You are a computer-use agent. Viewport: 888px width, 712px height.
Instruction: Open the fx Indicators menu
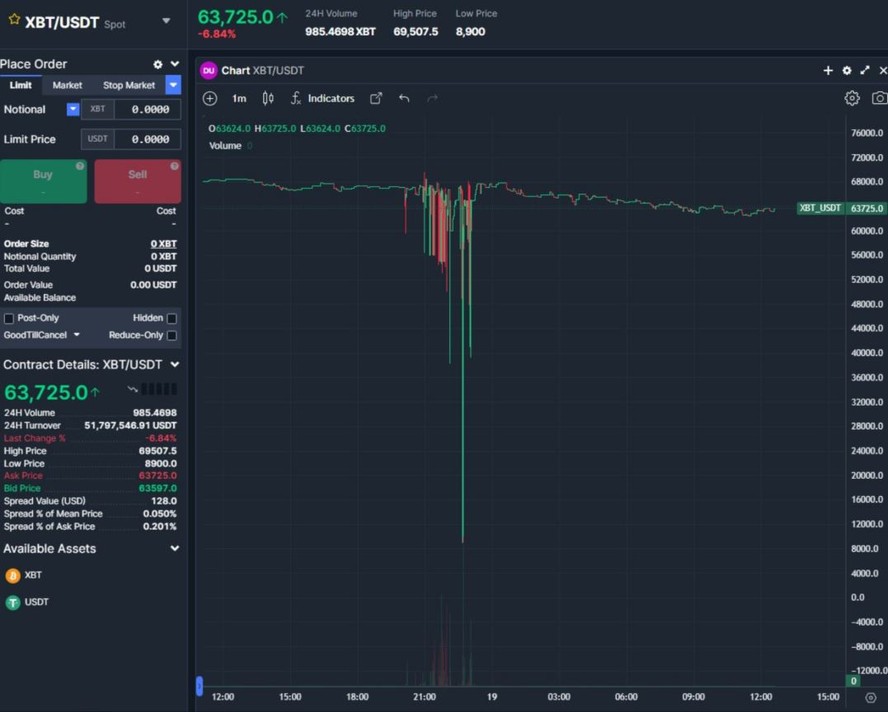[x=322, y=98]
